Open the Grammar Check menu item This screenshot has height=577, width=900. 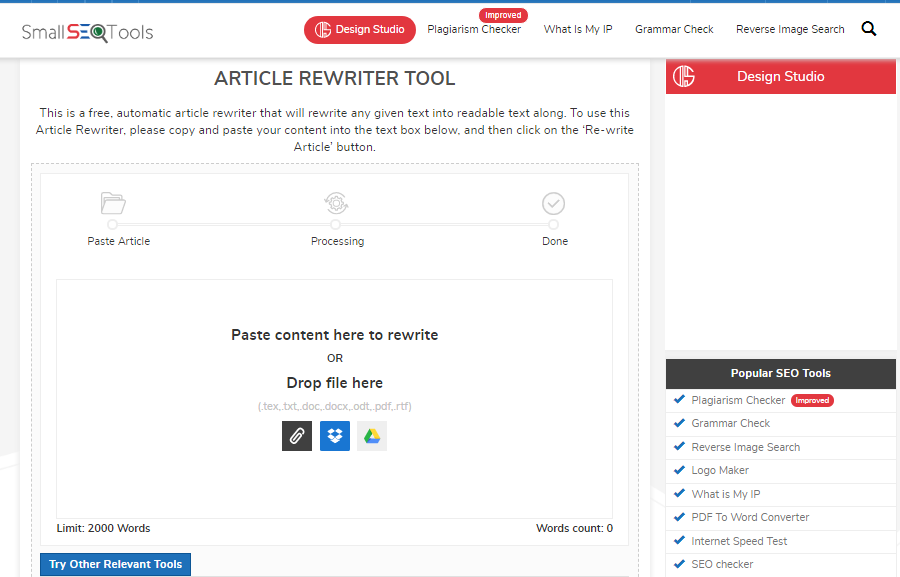pyautogui.click(x=674, y=29)
